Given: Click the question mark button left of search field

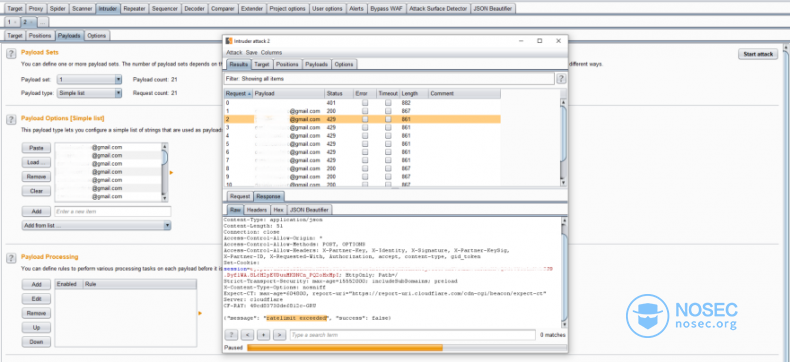Looking at the screenshot, I should pos(231,335).
